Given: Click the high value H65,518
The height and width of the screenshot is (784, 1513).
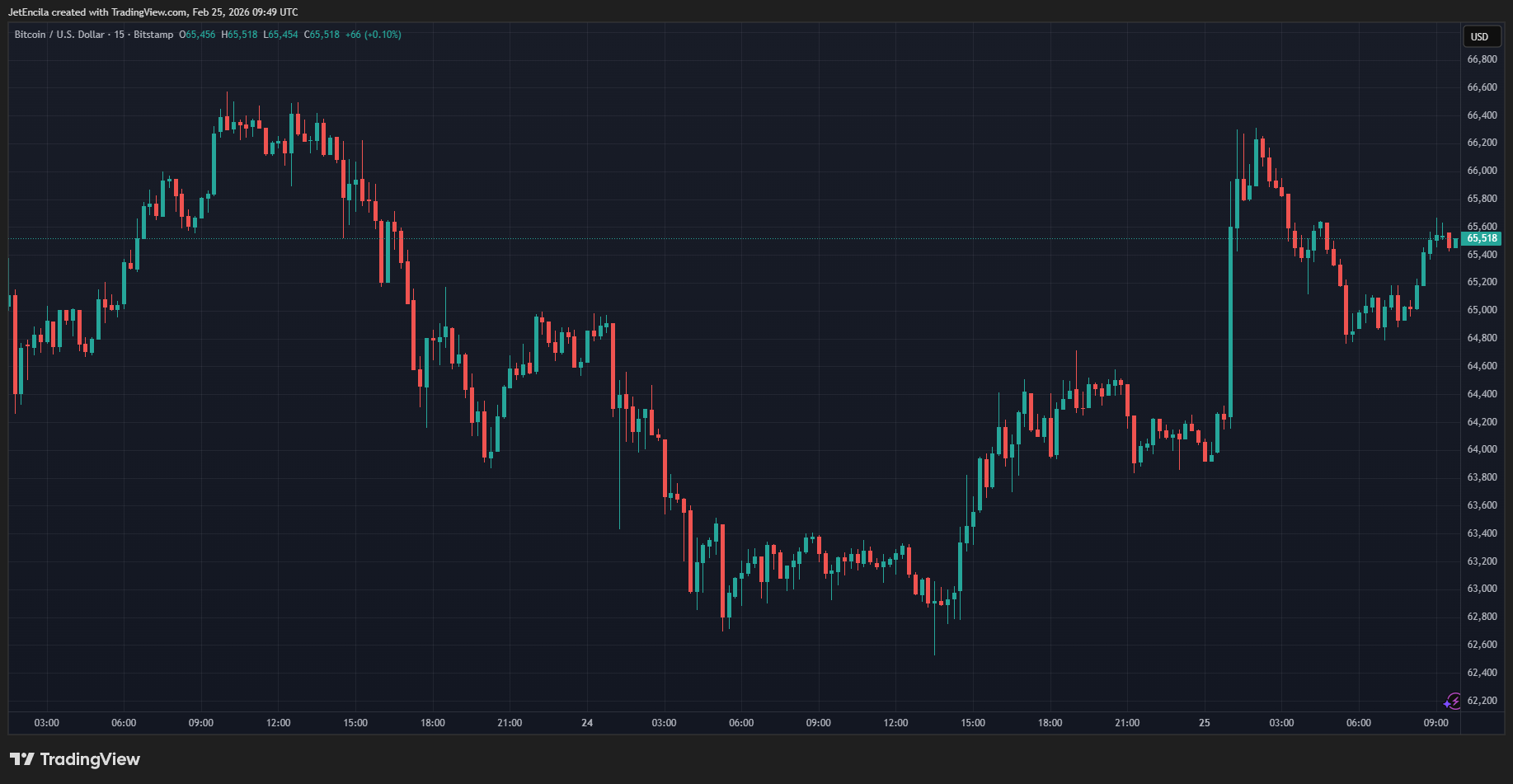Looking at the screenshot, I should 239,35.
